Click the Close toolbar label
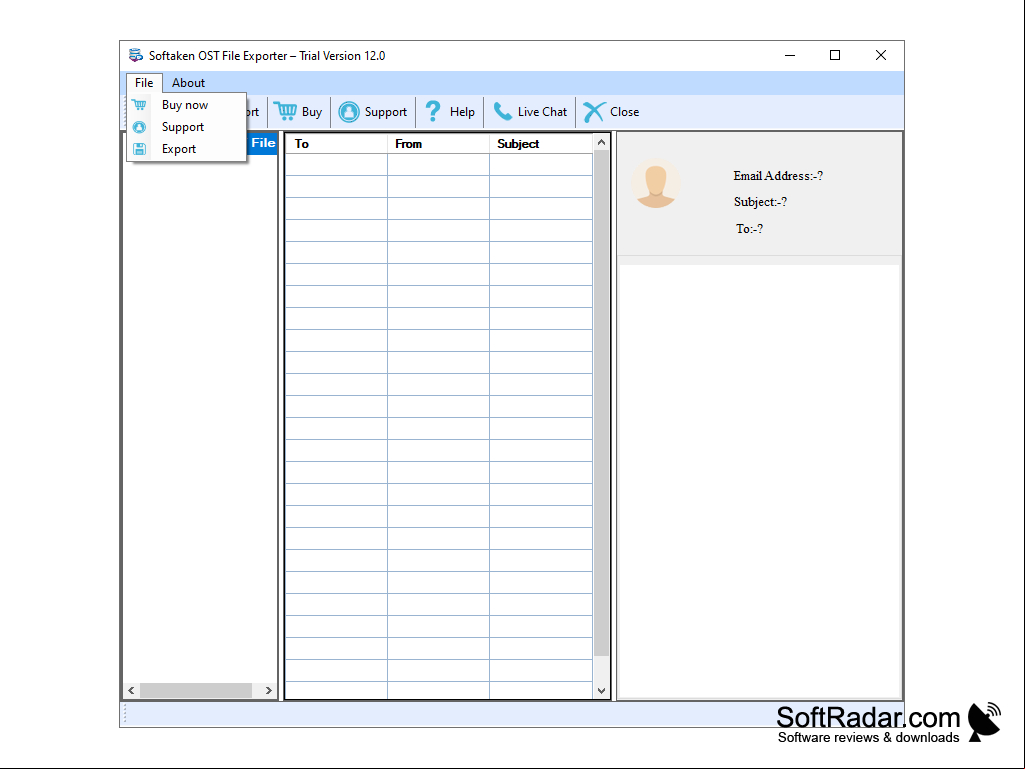 [x=624, y=112]
